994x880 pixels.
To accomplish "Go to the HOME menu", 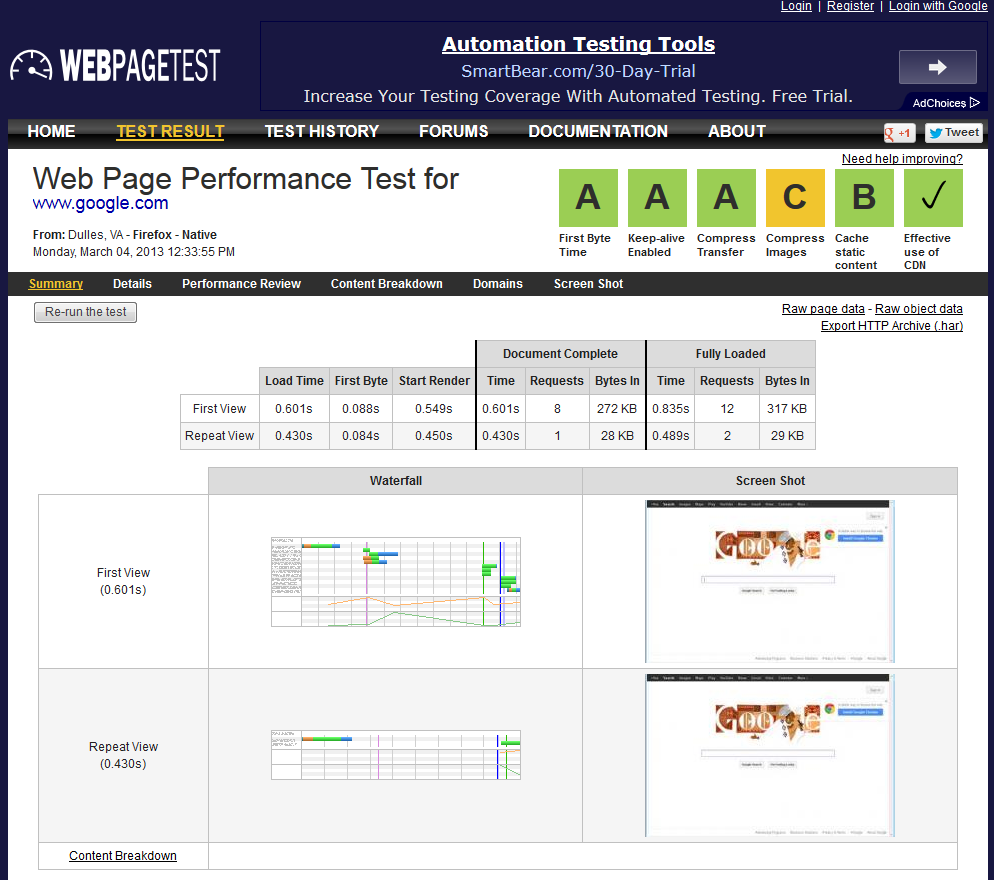I will click(51, 131).
